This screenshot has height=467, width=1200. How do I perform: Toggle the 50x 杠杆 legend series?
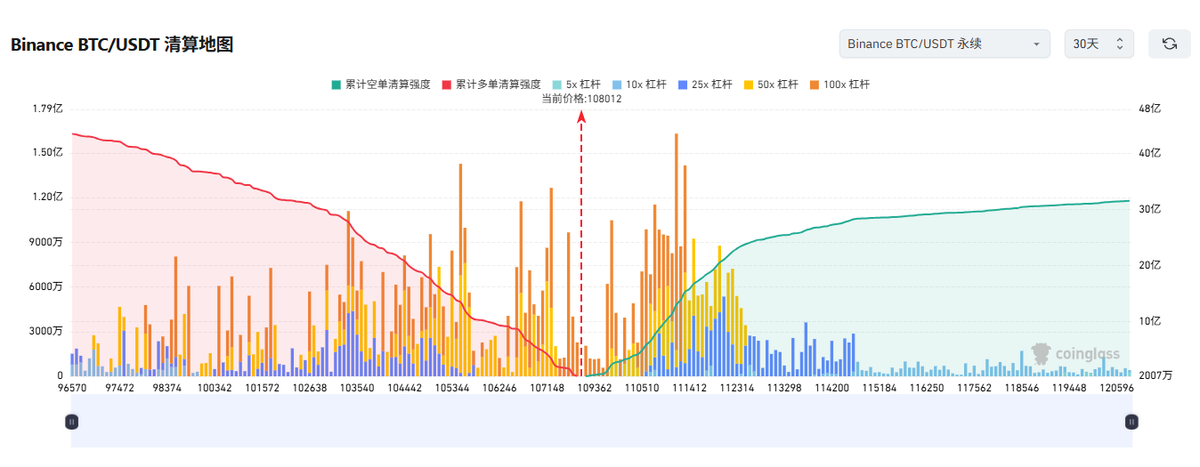click(x=770, y=84)
